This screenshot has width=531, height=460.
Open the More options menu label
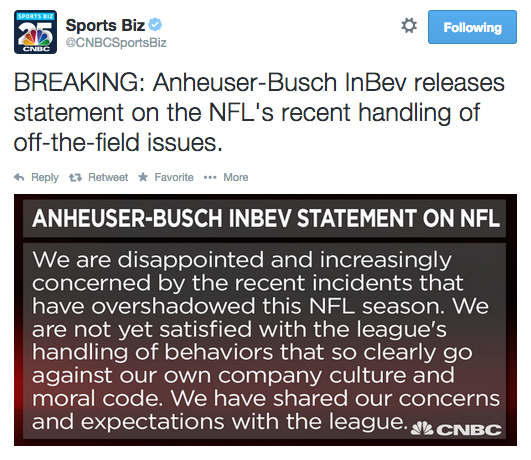click(236, 177)
